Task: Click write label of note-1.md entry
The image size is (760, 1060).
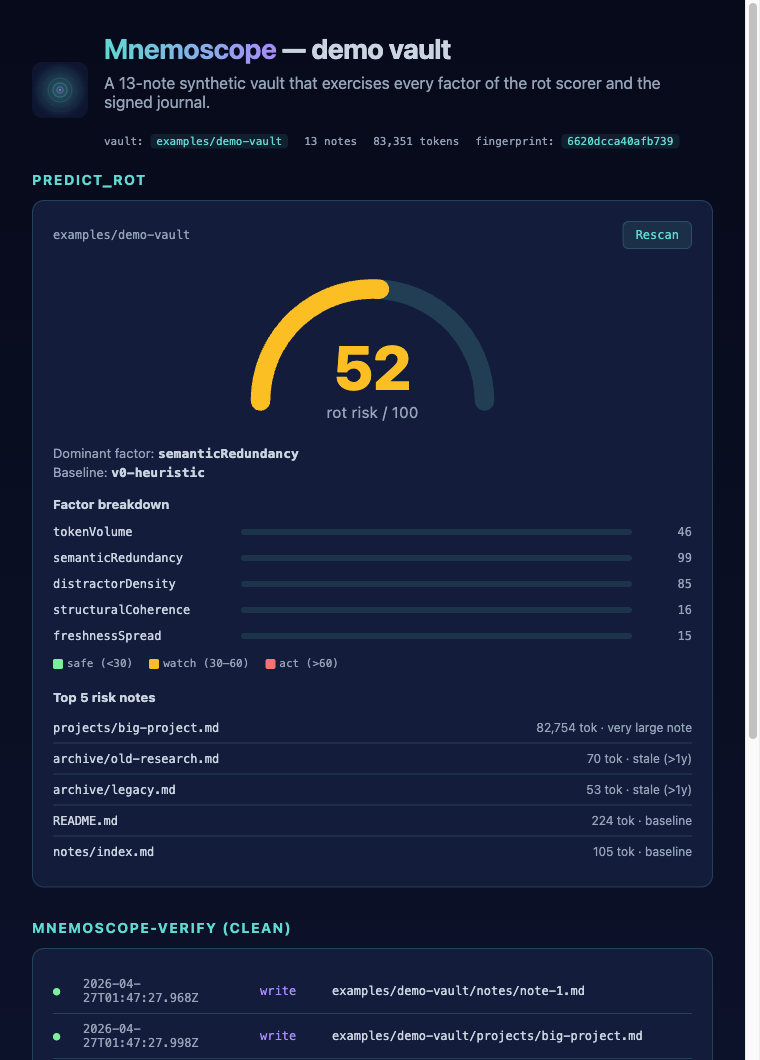Action: pos(278,991)
